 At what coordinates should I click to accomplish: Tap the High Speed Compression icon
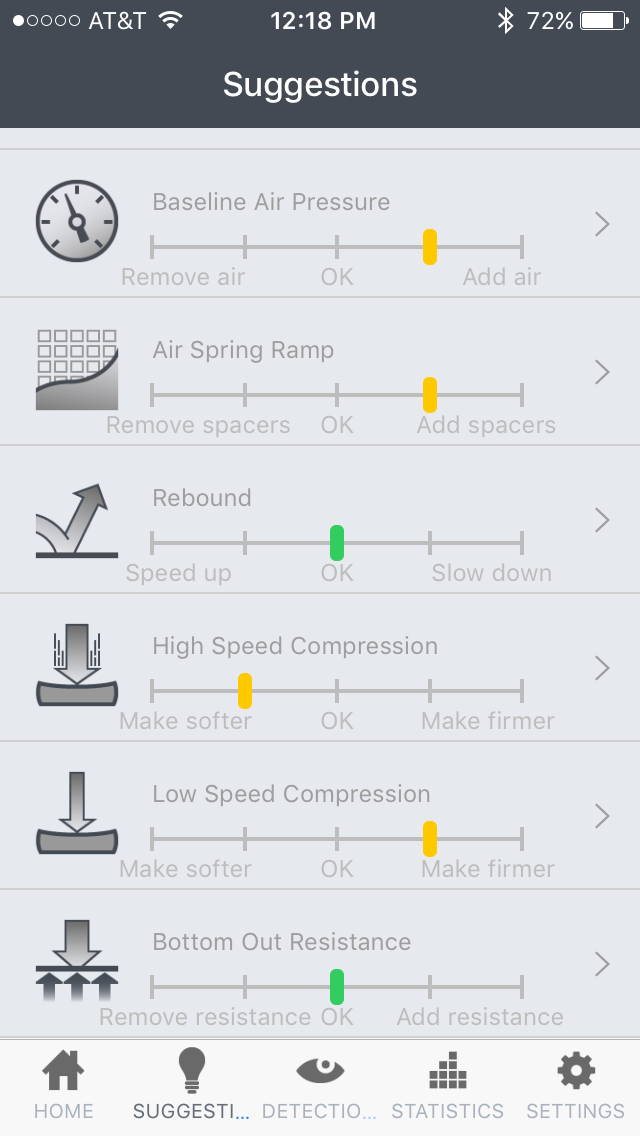pyautogui.click(x=77, y=666)
